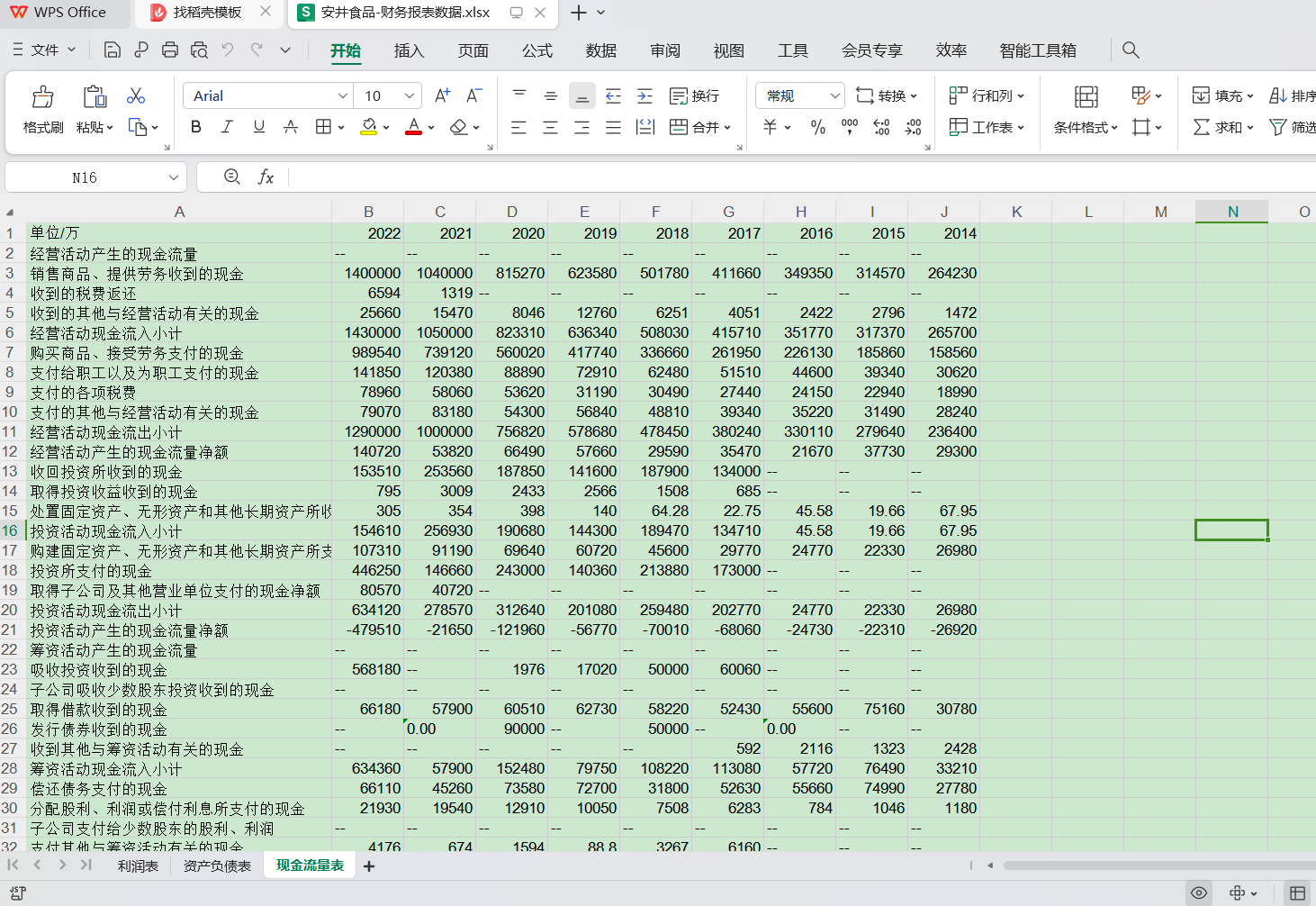Click the Print Preview icon
This screenshot has height=906, width=1316.
pos(199,50)
